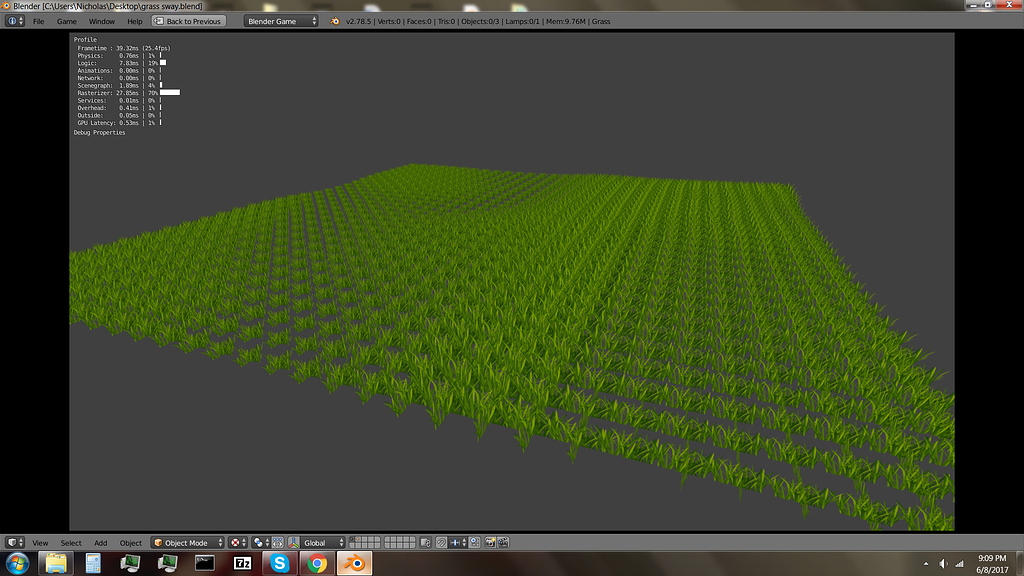This screenshot has width=1024, height=576.
Task: Open the viewport shading selector
Action: tap(238, 543)
